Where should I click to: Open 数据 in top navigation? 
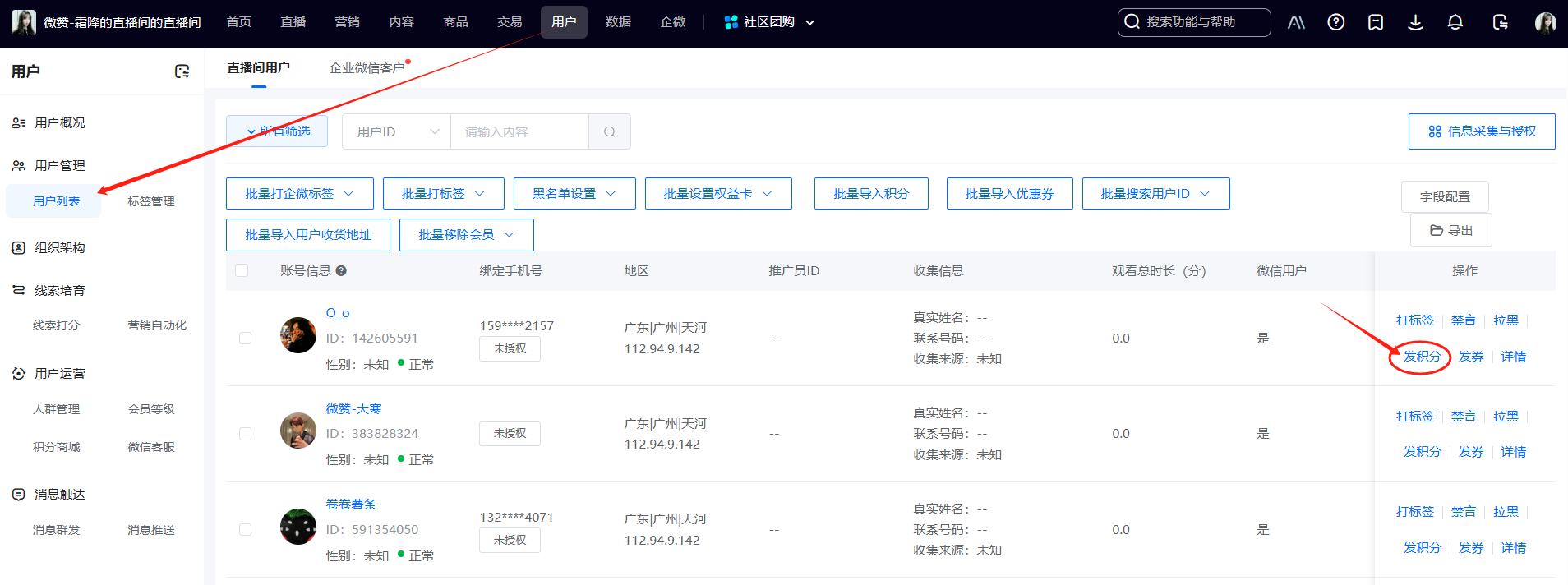(619, 22)
